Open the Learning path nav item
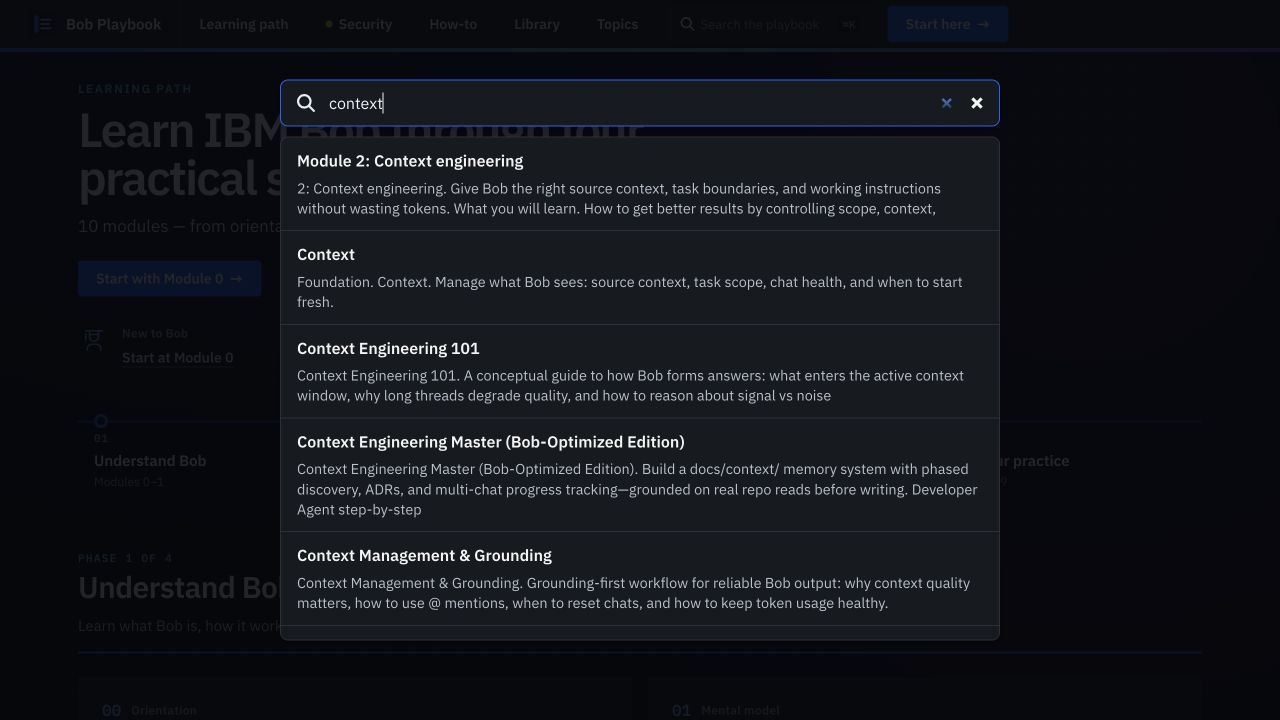Screen dimensions: 1280x720 pos(244,24)
